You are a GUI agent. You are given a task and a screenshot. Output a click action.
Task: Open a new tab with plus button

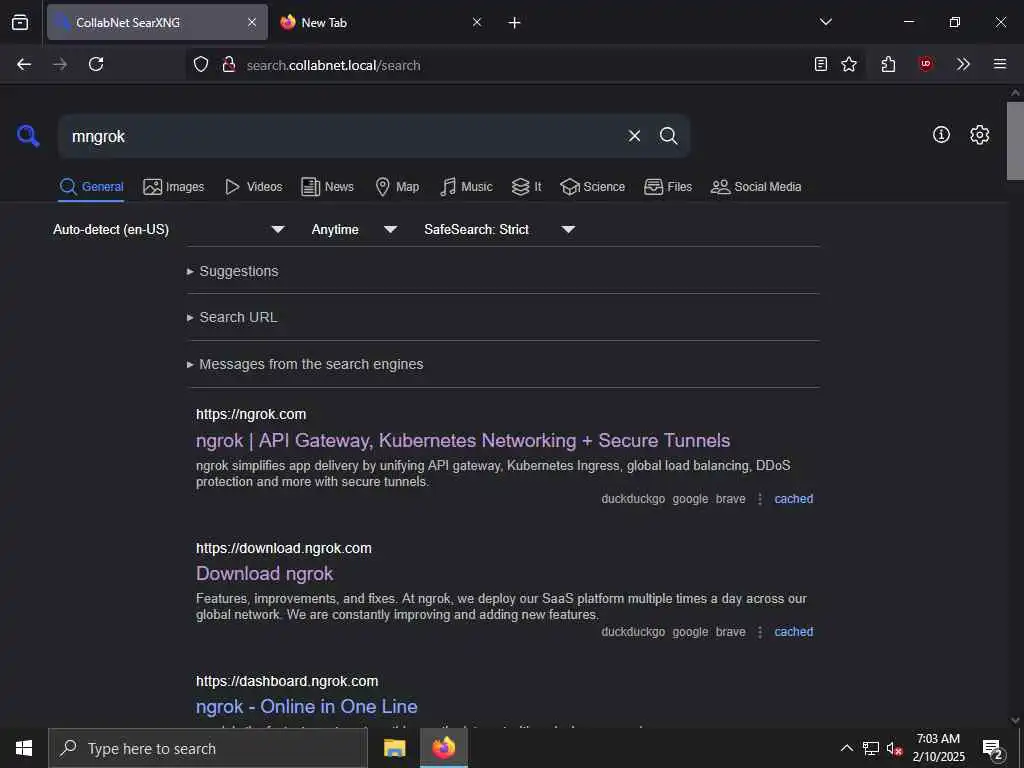(x=515, y=23)
